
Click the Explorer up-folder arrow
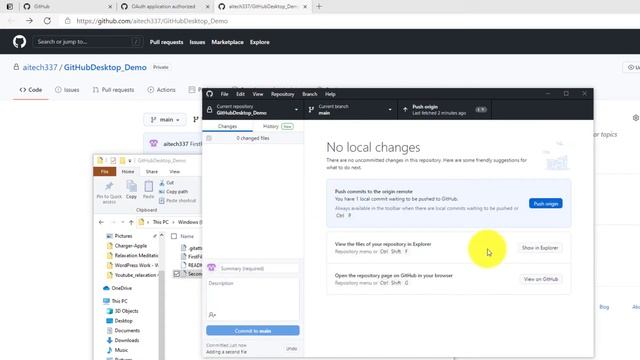(x=131, y=222)
